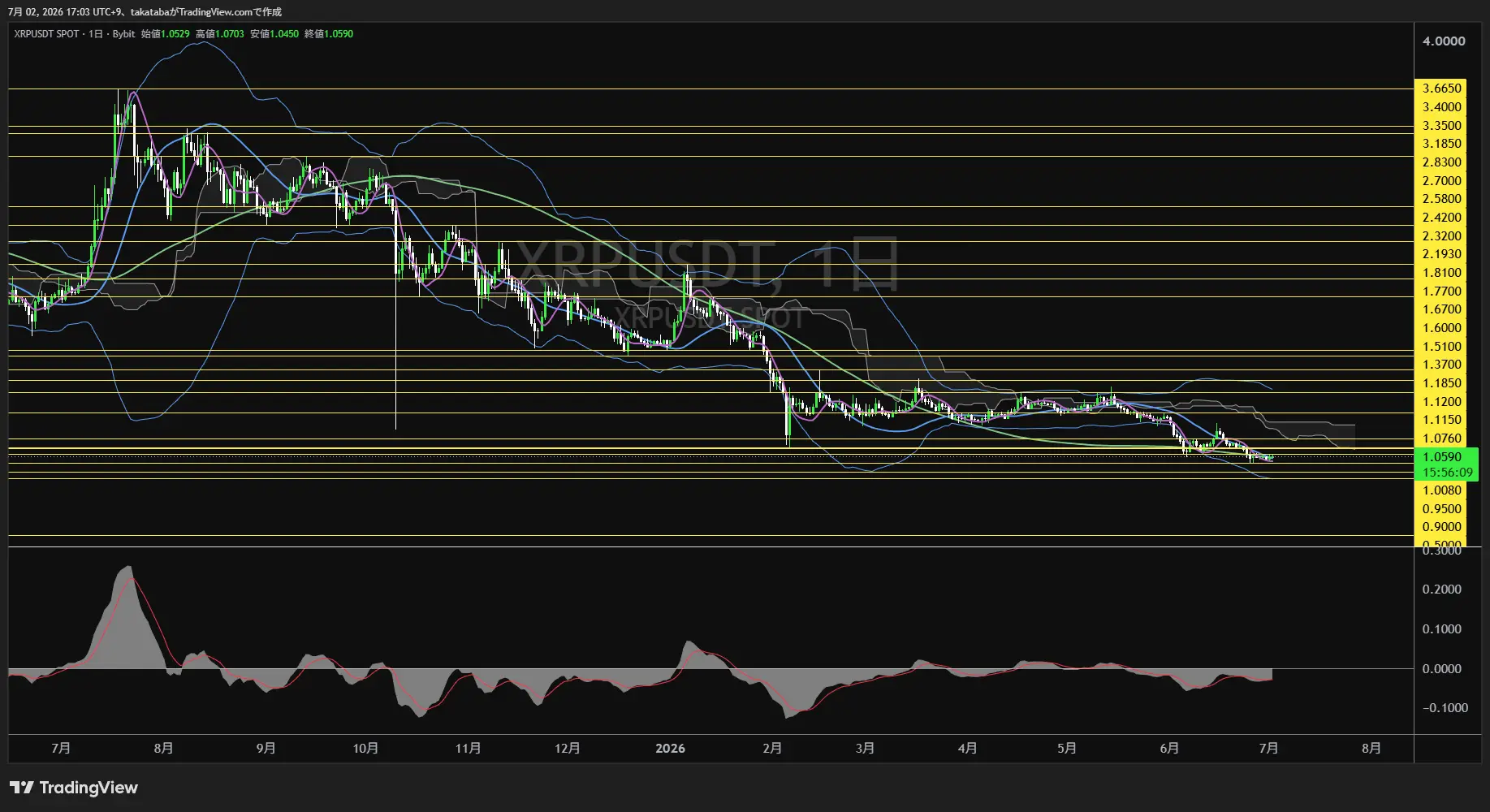Click the 1.7700 price level label
This screenshot has height=812, width=1490.
point(1442,292)
